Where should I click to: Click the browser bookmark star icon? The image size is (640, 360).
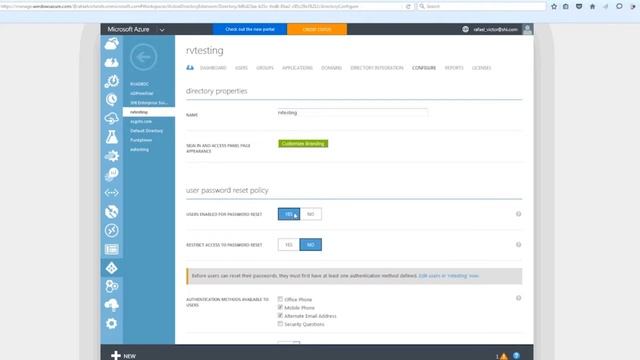pyautogui.click(x=554, y=7)
